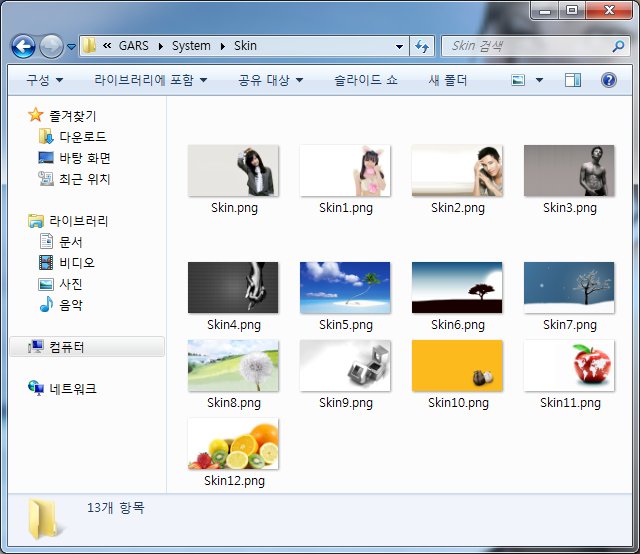Expand the arrow after System breadcrumb

point(222,46)
